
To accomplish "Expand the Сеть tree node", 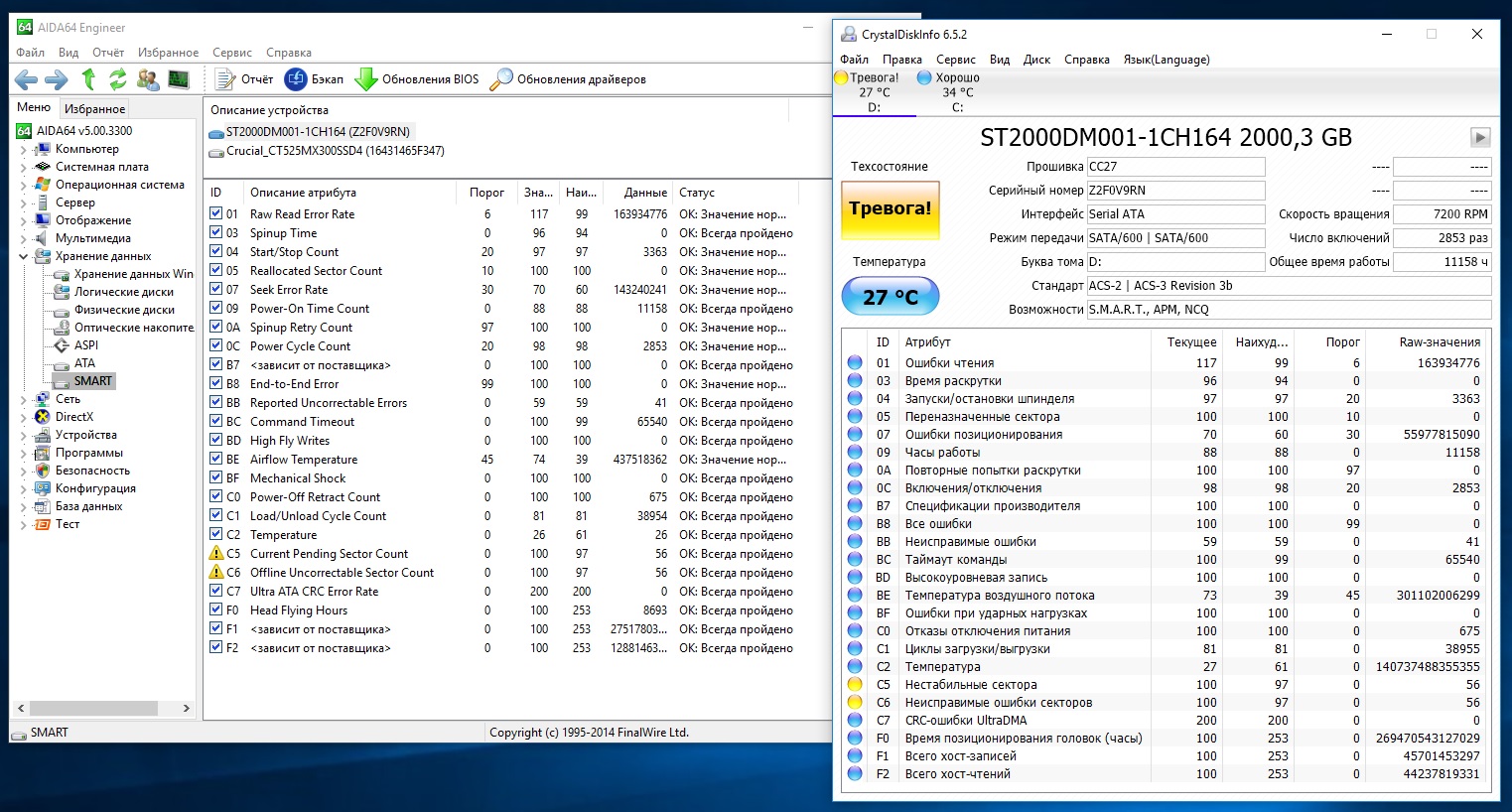I will click(23, 399).
